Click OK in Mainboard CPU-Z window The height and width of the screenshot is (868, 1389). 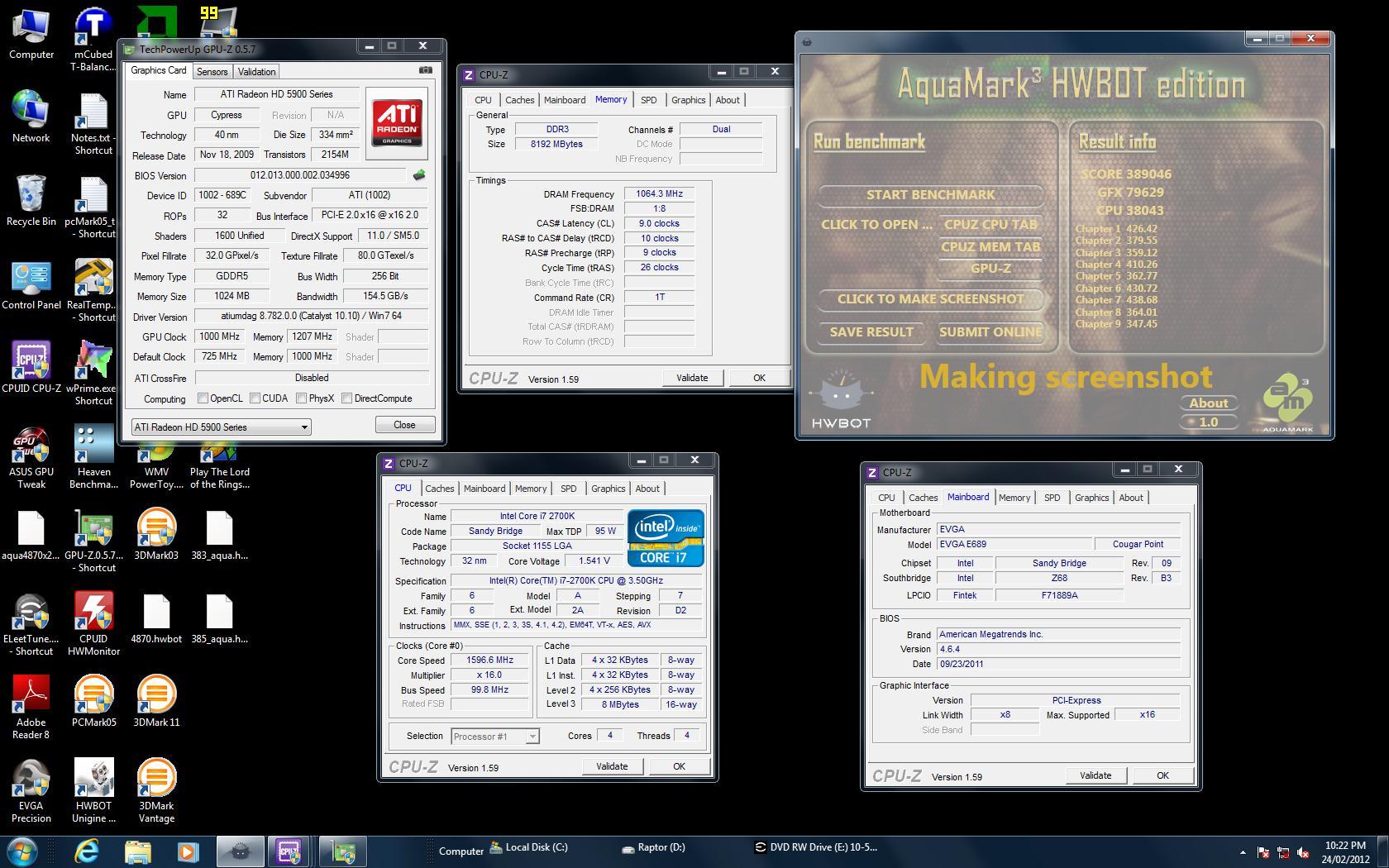tap(1162, 775)
